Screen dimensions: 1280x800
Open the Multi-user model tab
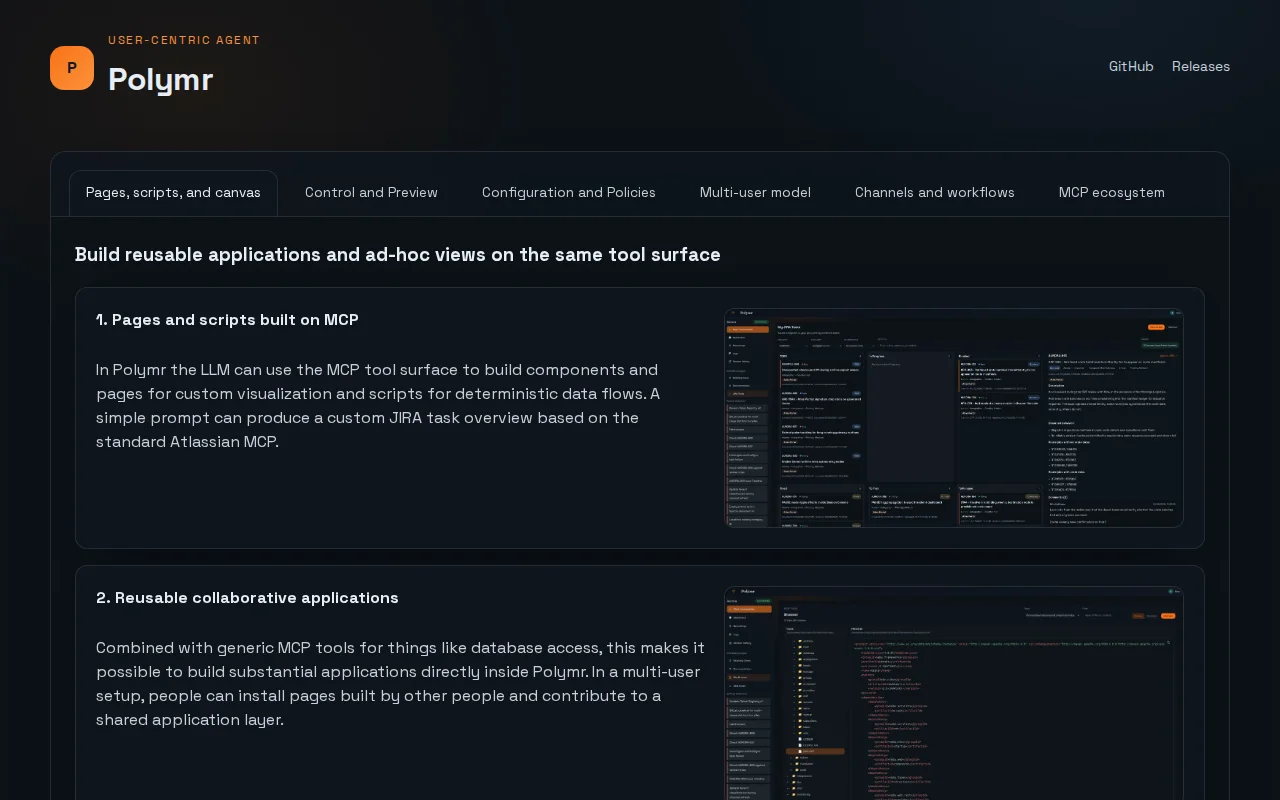tap(755, 192)
